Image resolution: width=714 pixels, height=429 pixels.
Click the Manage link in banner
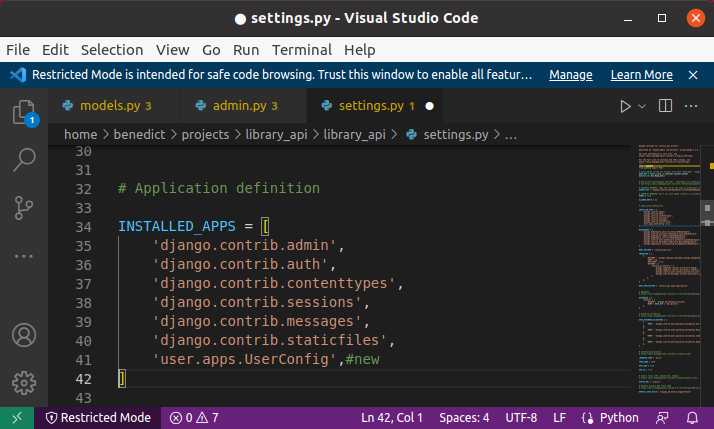point(571,75)
